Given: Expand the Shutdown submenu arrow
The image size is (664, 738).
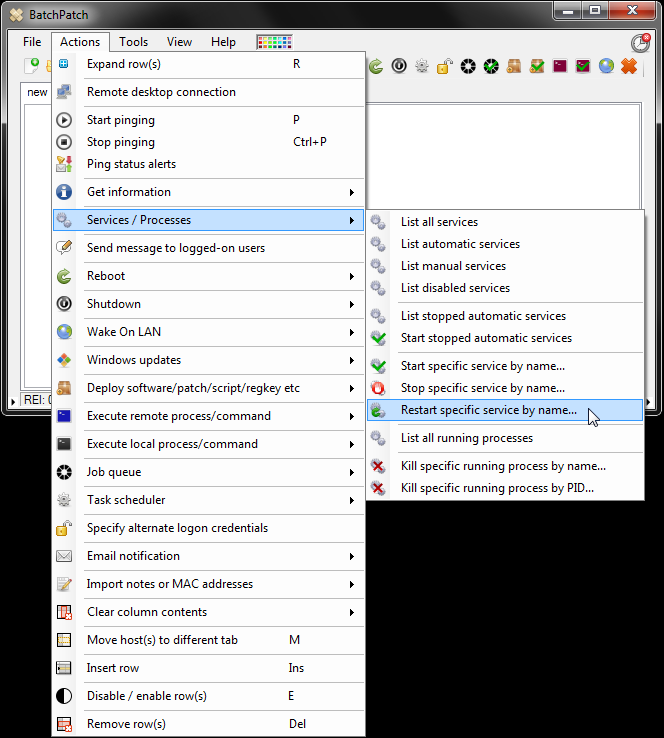Looking at the screenshot, I should [352, 304].
